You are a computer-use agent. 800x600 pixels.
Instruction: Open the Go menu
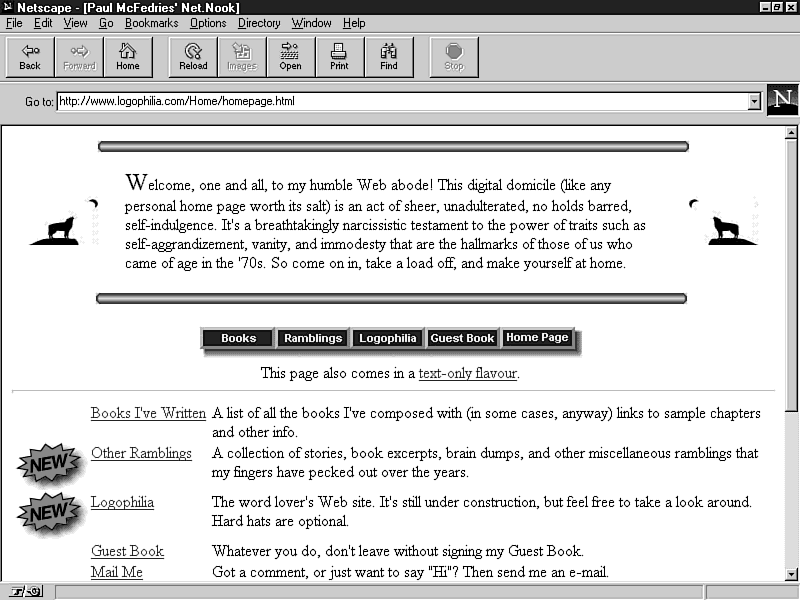106,23
